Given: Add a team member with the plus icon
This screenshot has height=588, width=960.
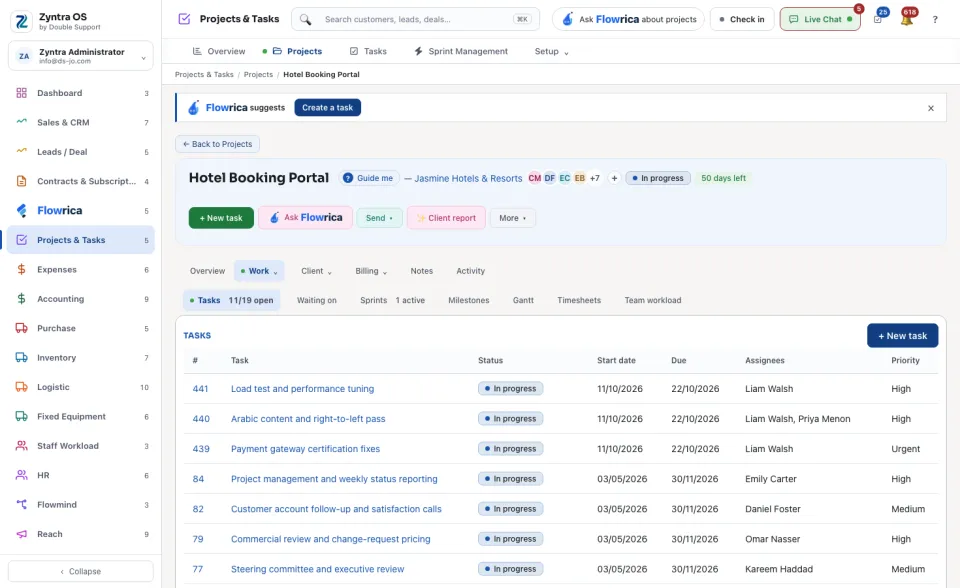Looking at the screenshot, I should (x=614, y=178).
